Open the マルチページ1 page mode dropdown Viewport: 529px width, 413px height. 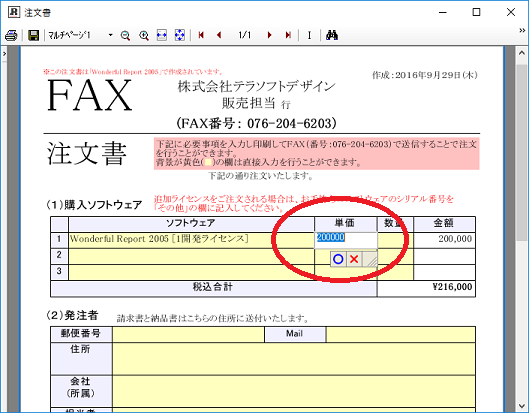110,35
